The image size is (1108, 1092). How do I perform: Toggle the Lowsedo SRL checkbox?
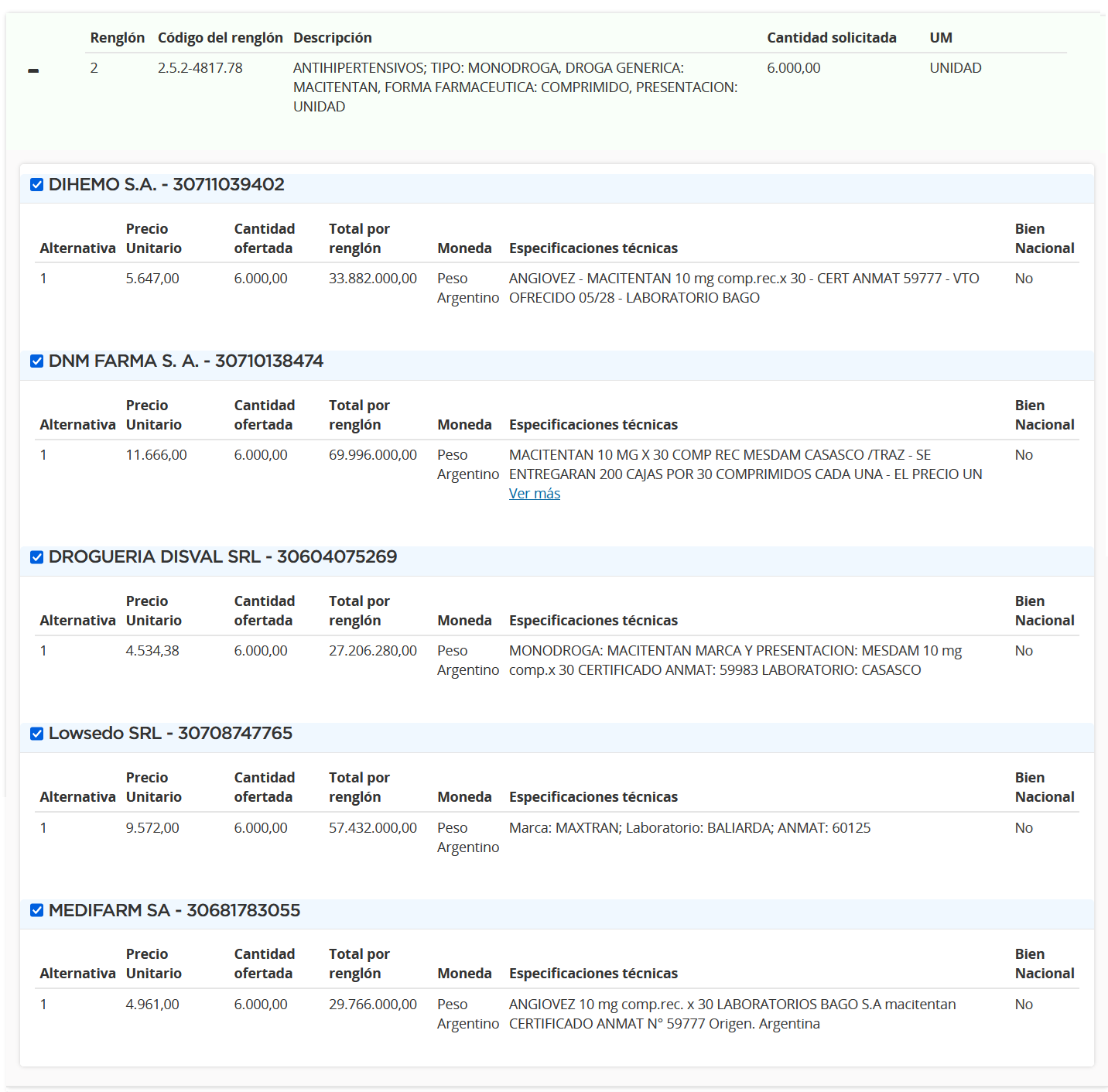coord(36,734)
